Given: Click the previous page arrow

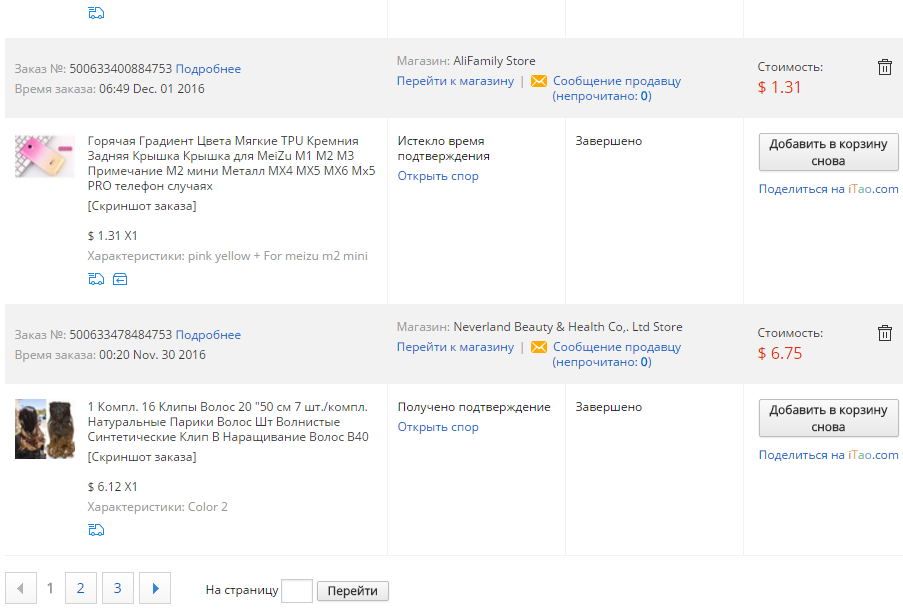Looking at the screenshot, I should [x=20, y=588].
